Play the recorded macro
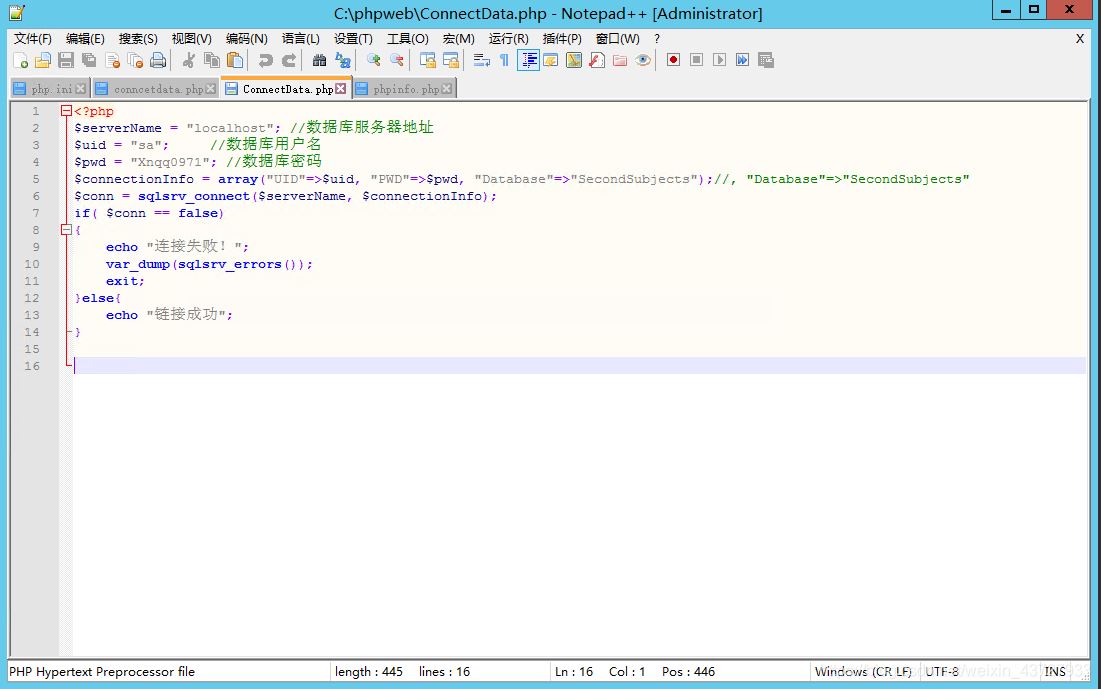 718,60
